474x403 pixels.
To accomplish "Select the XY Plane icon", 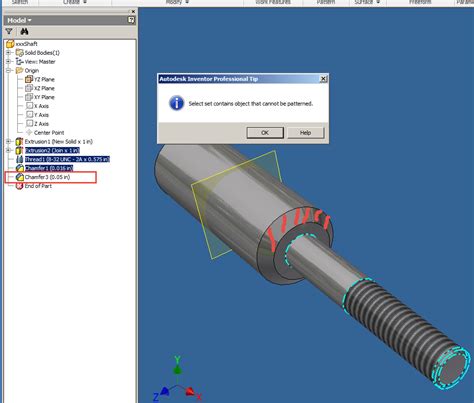I will 29,97.
